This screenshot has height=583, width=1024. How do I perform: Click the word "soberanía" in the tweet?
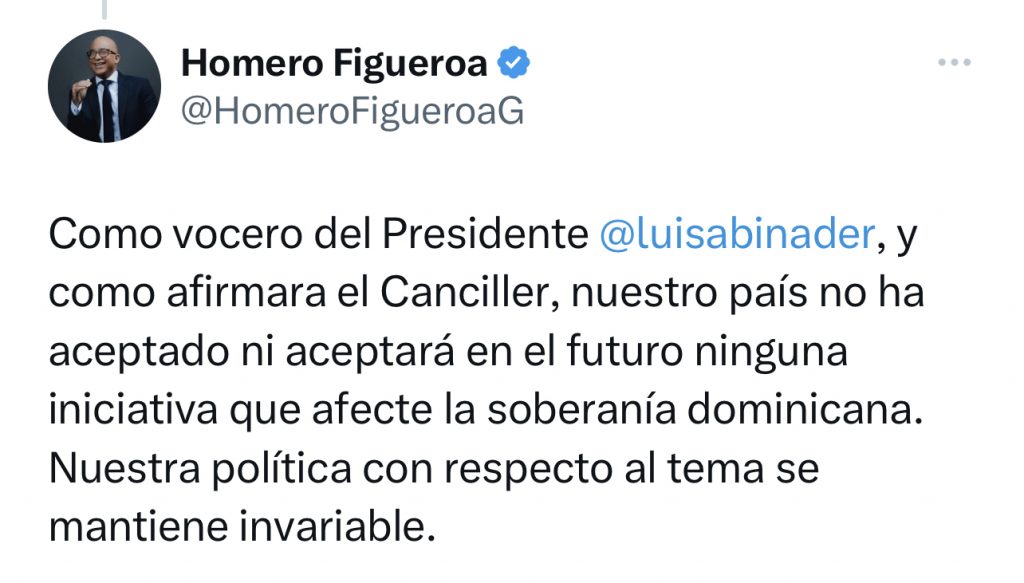pos(581,410)
